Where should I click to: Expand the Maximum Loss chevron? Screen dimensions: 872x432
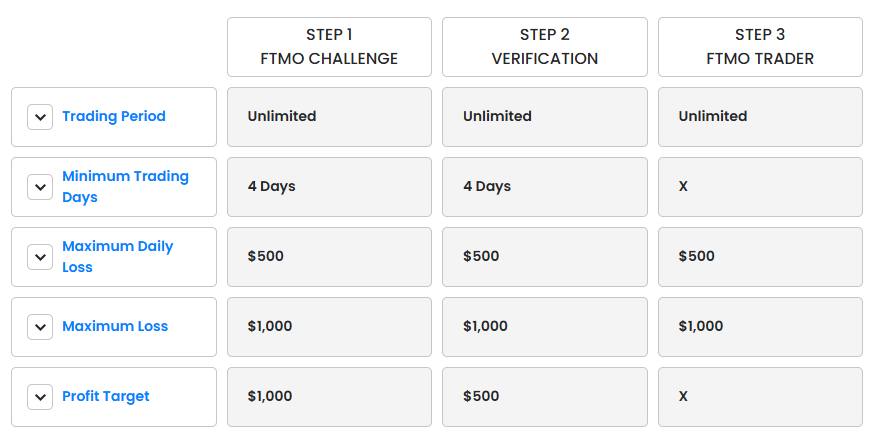click(x=40, y=327)
